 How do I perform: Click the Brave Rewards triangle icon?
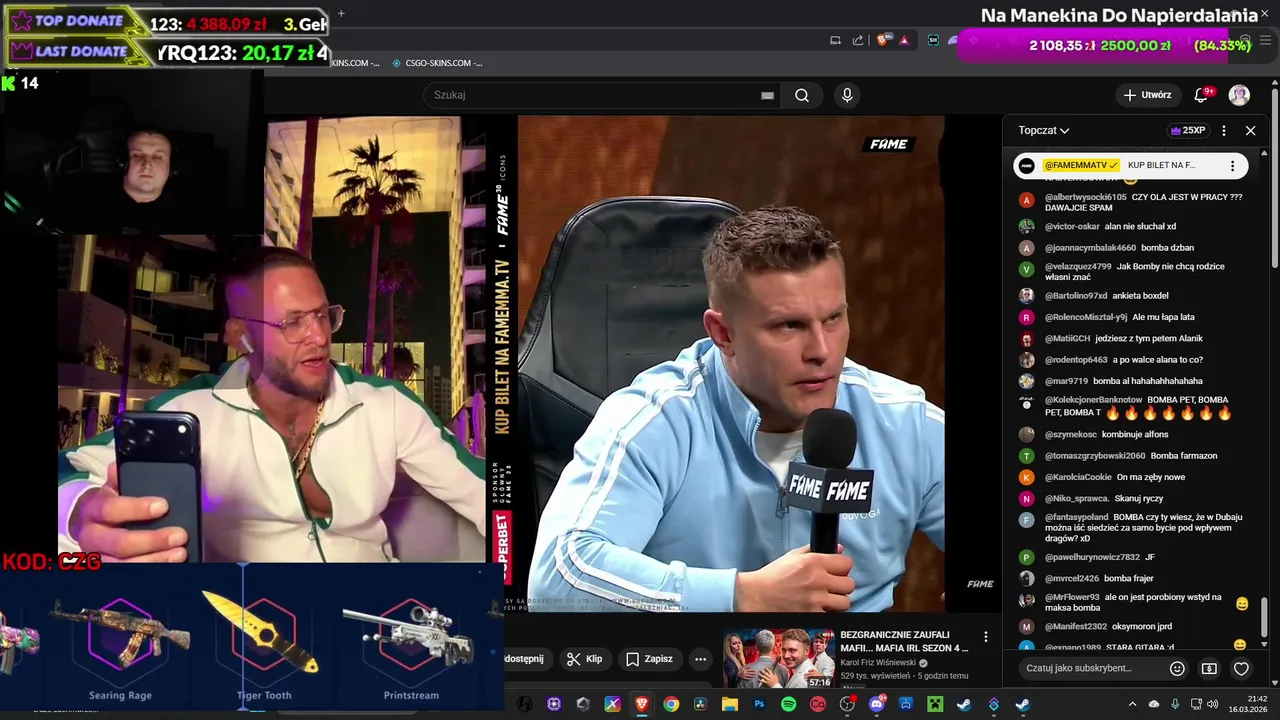[x=904, y=40]
